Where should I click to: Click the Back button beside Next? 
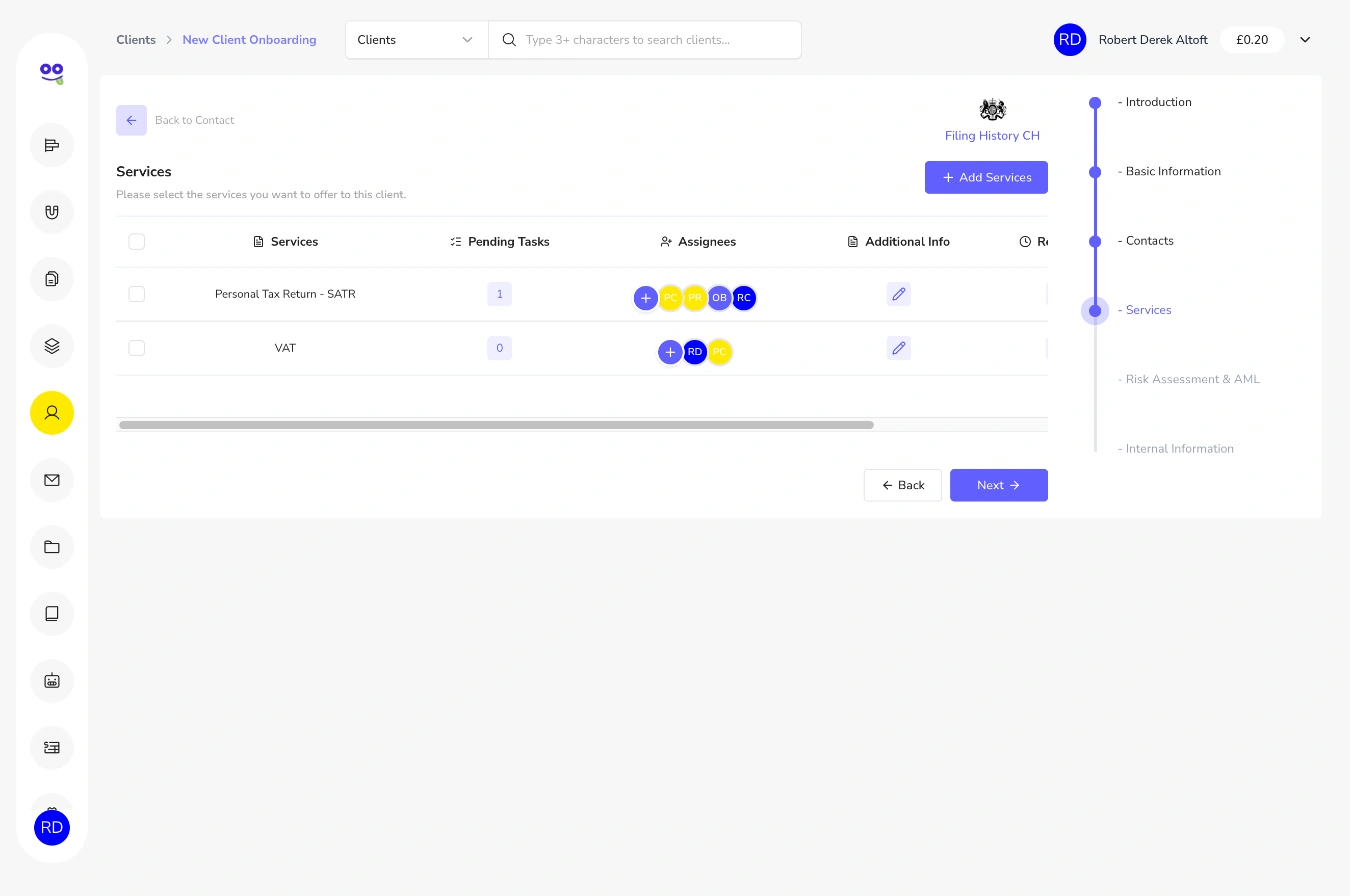903,485
